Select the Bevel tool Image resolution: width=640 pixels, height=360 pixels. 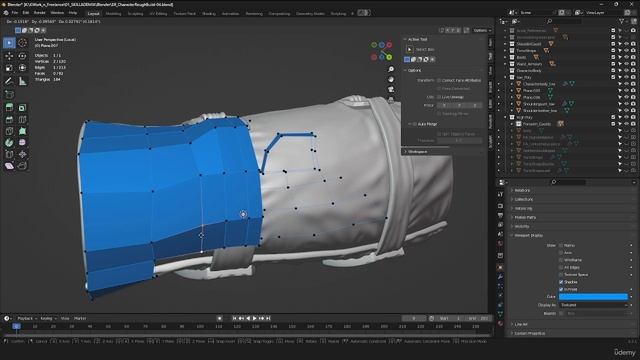9,120
